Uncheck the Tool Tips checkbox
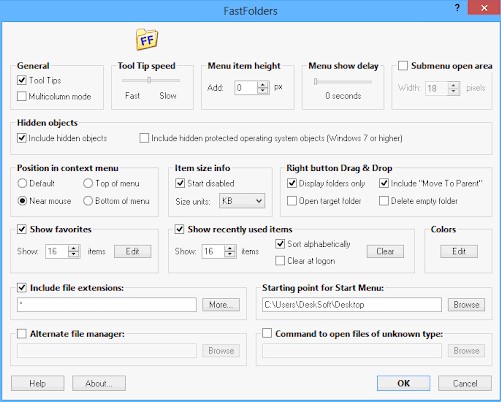 [x=22, y=80]
